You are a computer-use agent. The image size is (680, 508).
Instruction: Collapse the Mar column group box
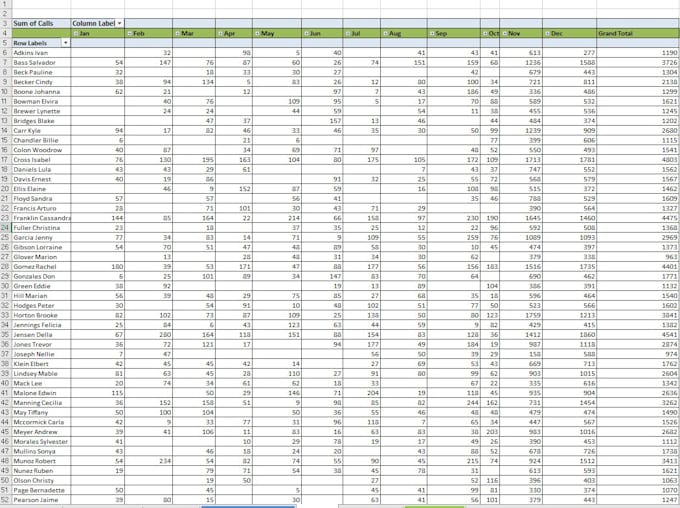click(177, 33)
